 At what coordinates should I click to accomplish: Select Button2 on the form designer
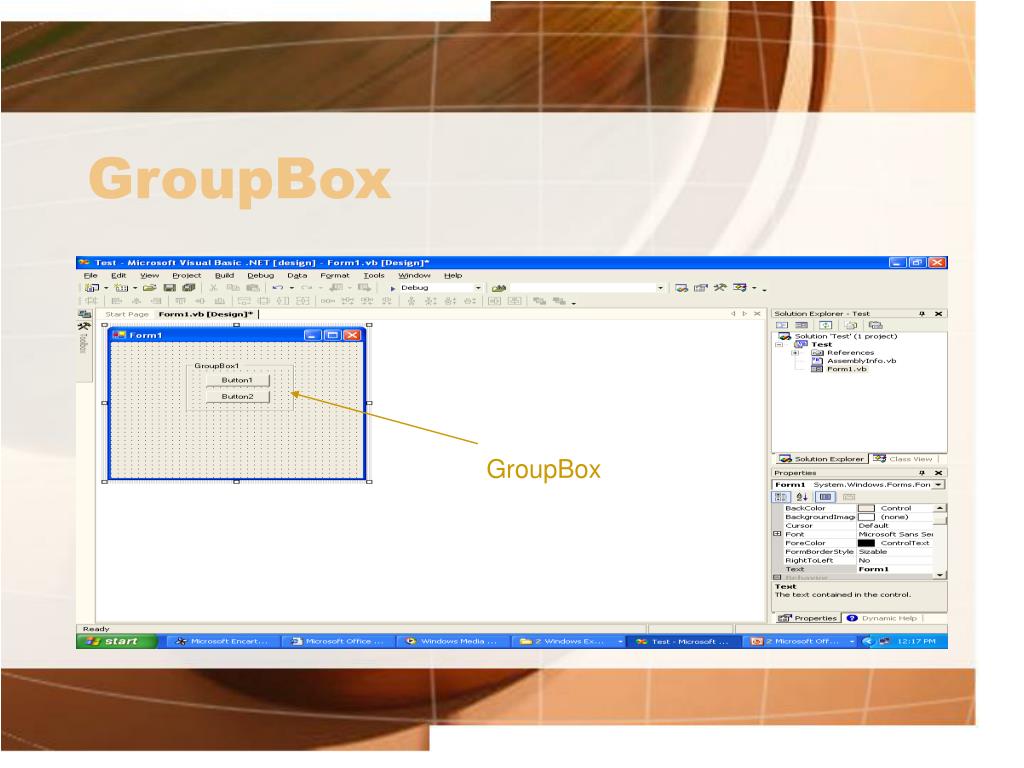click(238, 396)
